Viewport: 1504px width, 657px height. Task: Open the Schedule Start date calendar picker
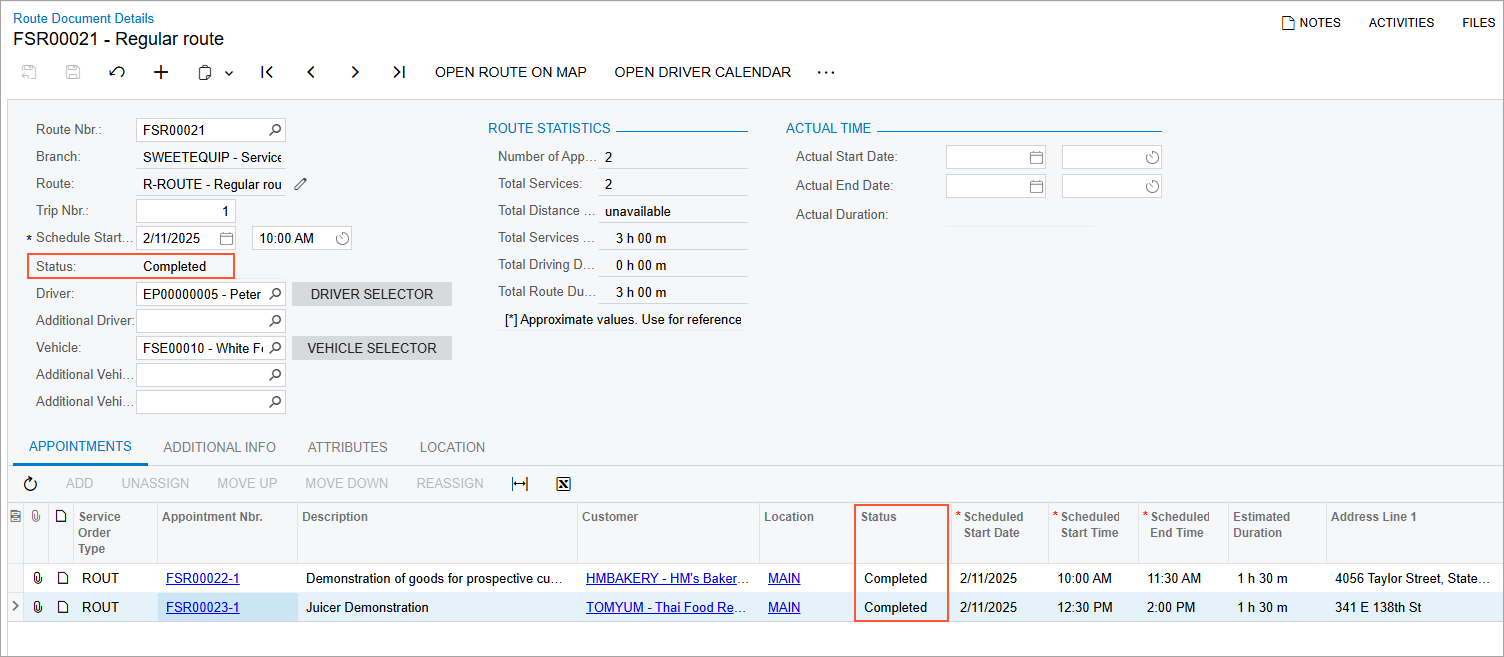(226, 238)
